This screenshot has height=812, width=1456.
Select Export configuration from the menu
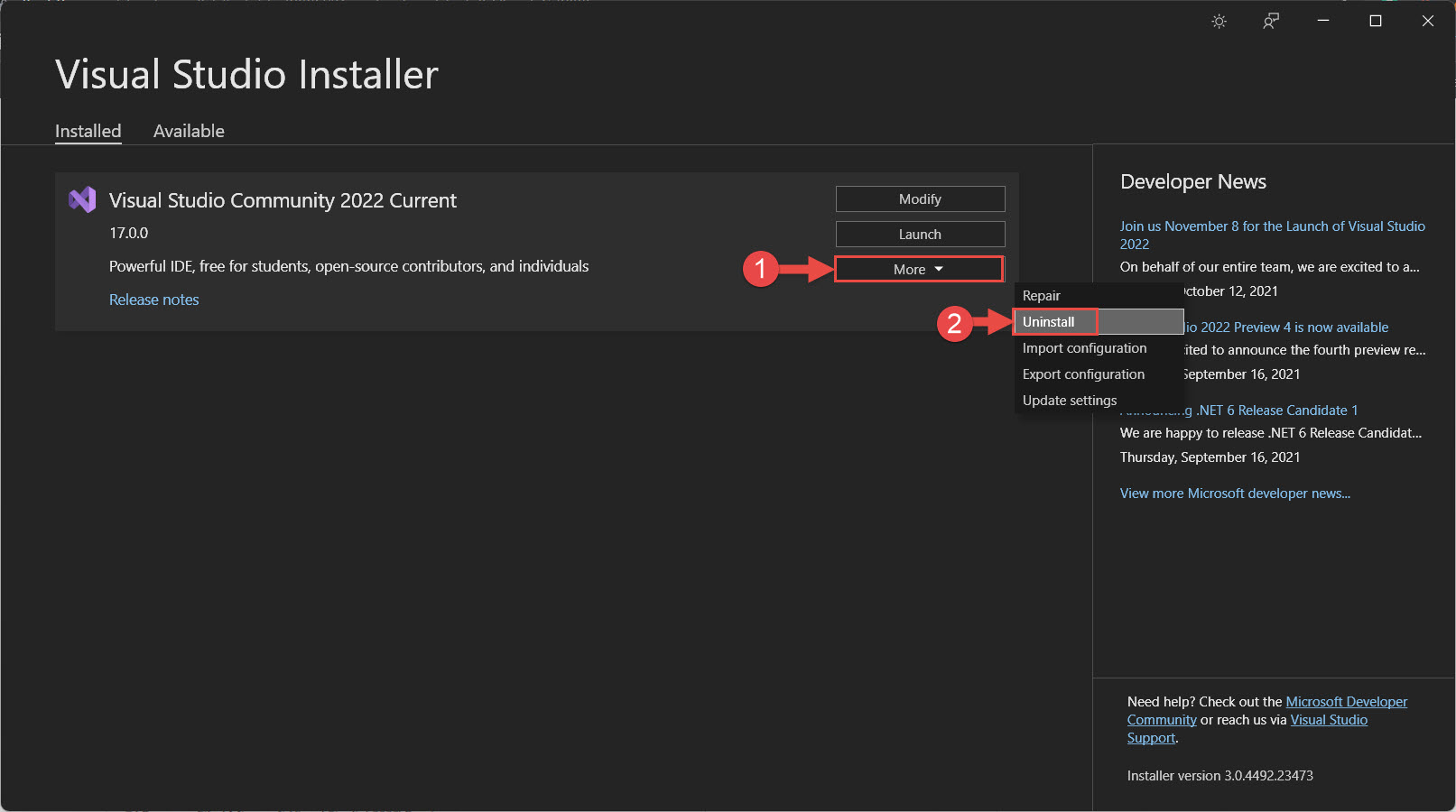(x=1082, y=374)
